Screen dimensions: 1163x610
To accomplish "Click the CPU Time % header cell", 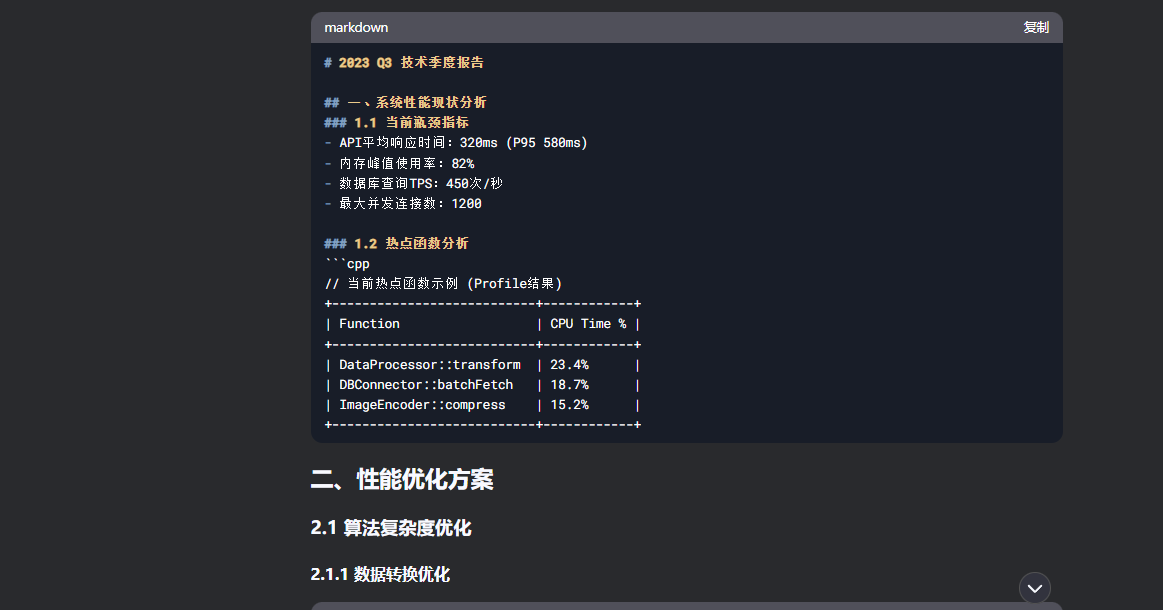I will point(588,324).
